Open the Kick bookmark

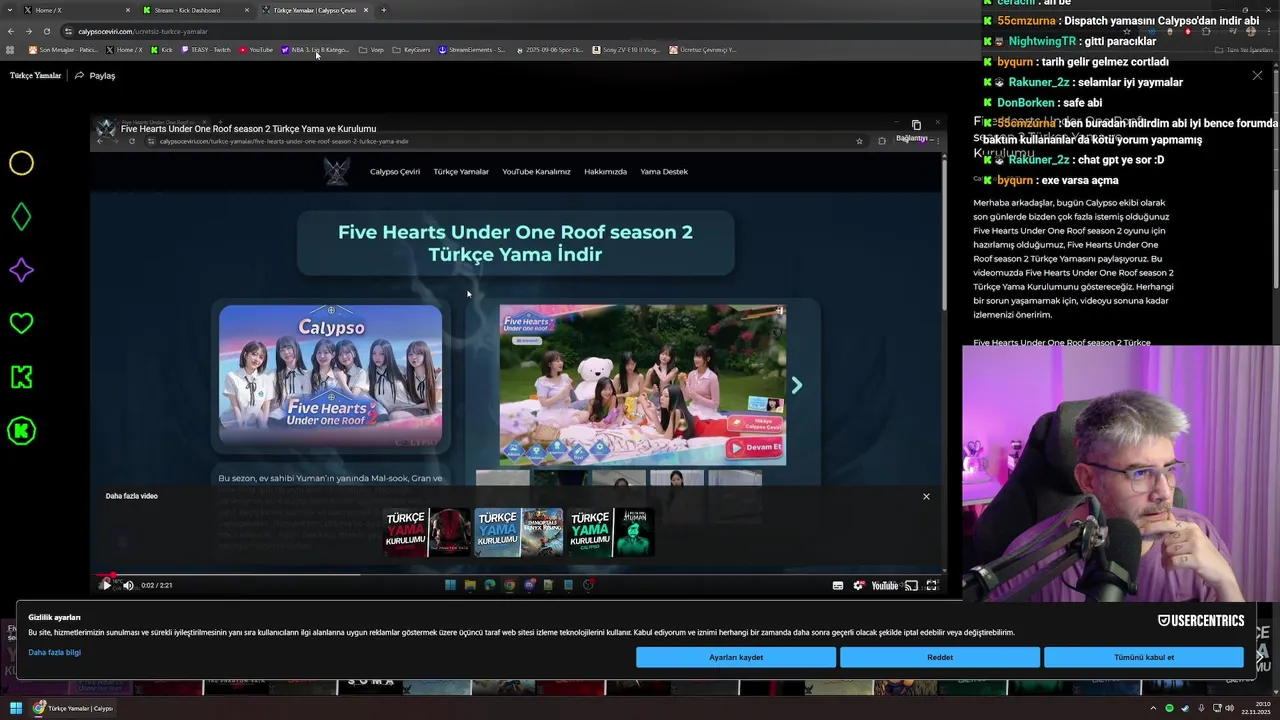point(161,49)
